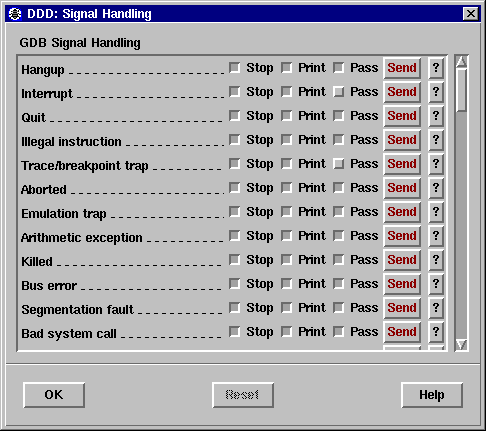Screen dimensions: 486x431
Task: Send the Bus error signal
Action: 402,284
